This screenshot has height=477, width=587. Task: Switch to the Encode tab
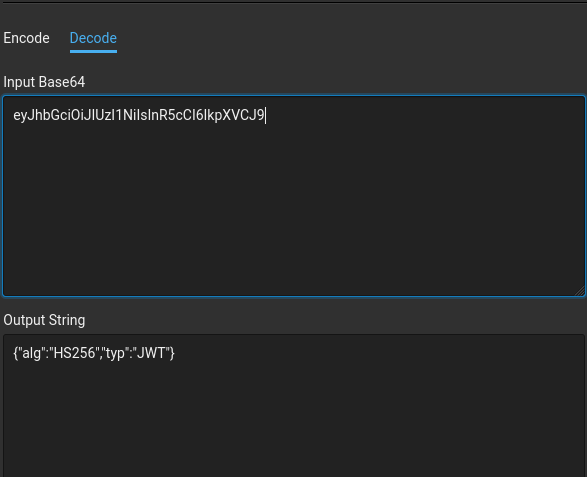tap(26, 38)
